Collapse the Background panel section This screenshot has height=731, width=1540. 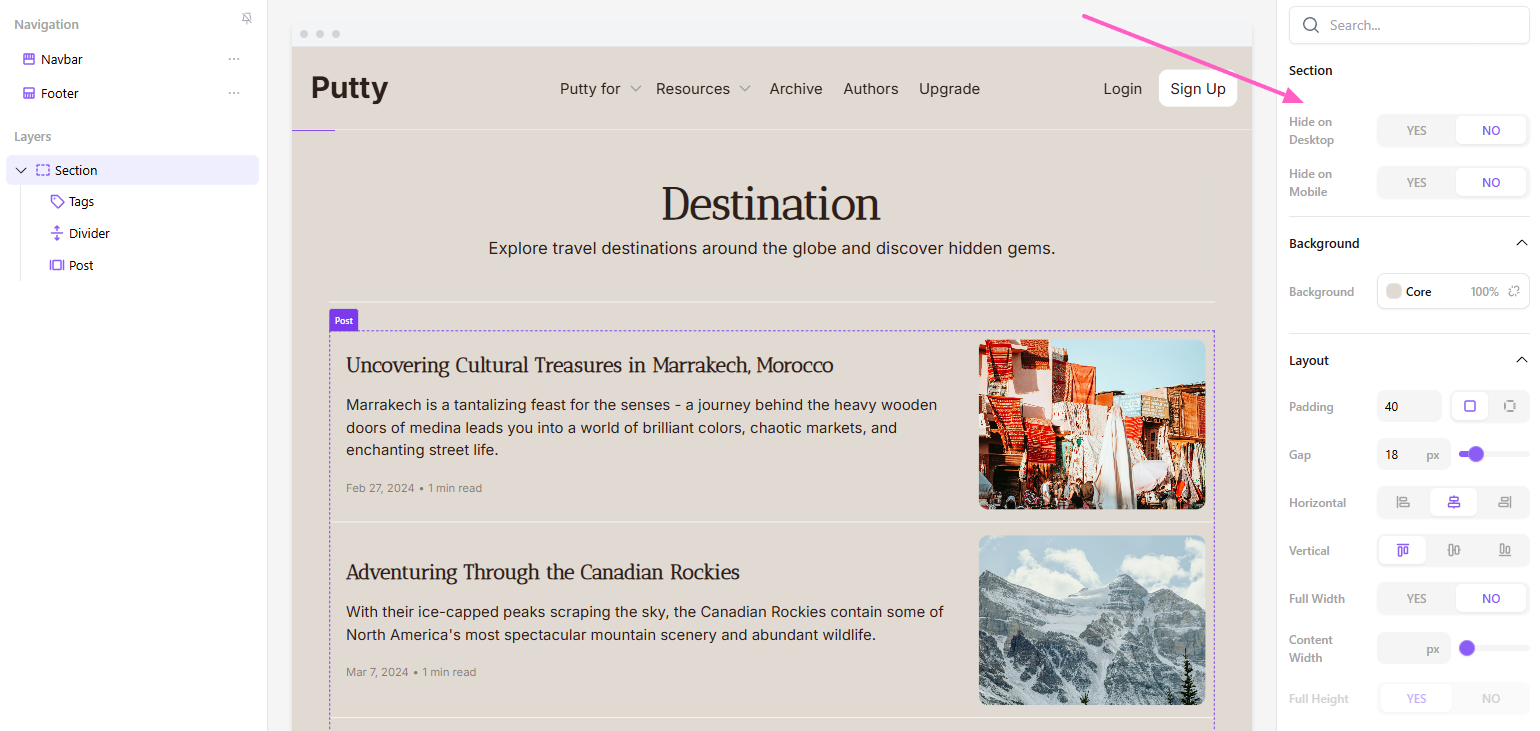[1521, 243]
